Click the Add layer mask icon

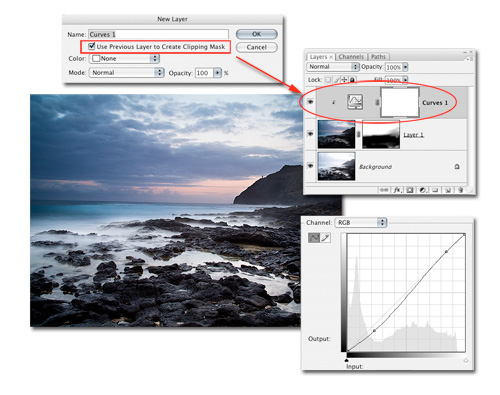pyautogui.click(x=410, y=190)
